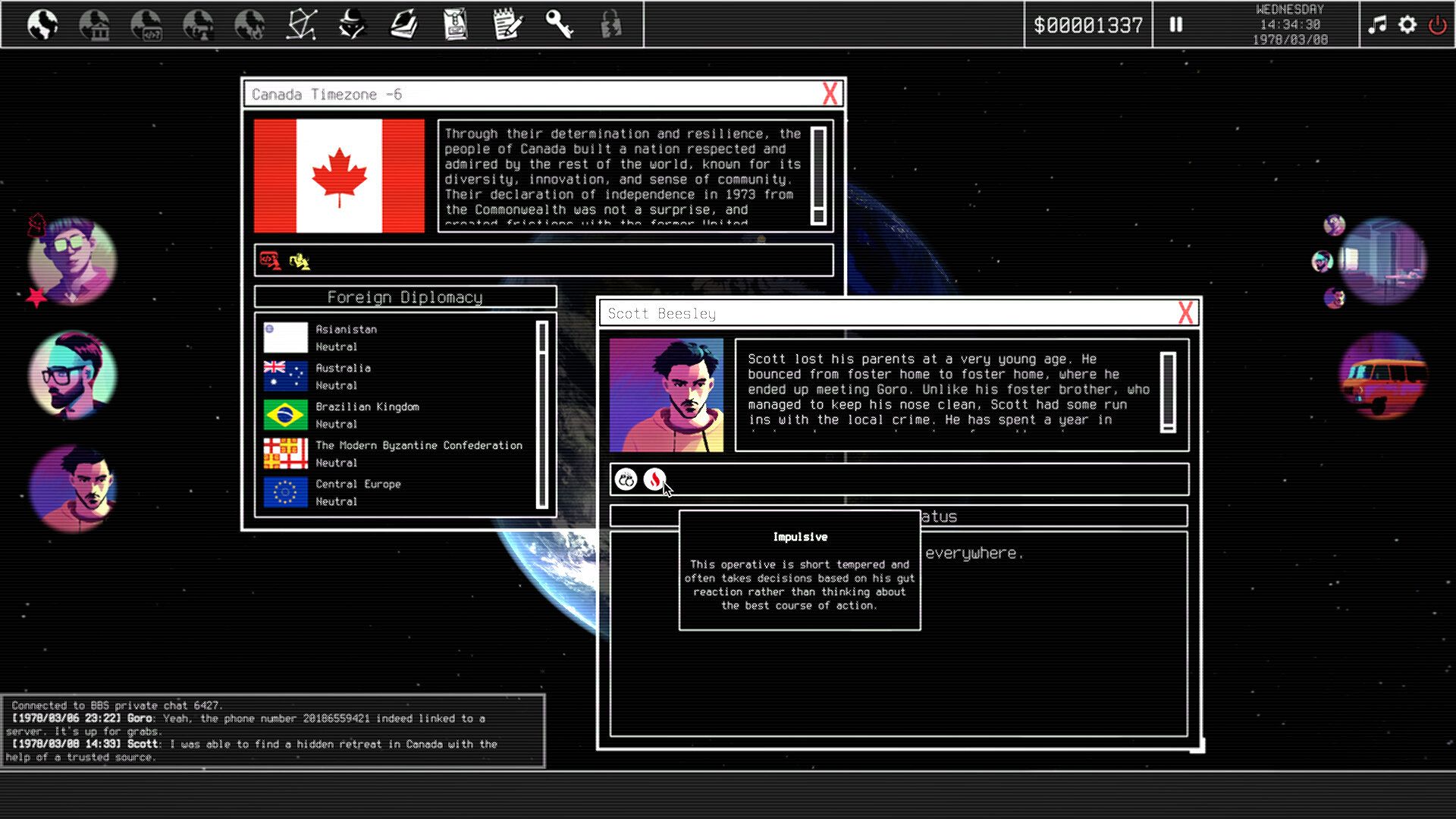Open the dossier envelope icon

pos(455,25)
